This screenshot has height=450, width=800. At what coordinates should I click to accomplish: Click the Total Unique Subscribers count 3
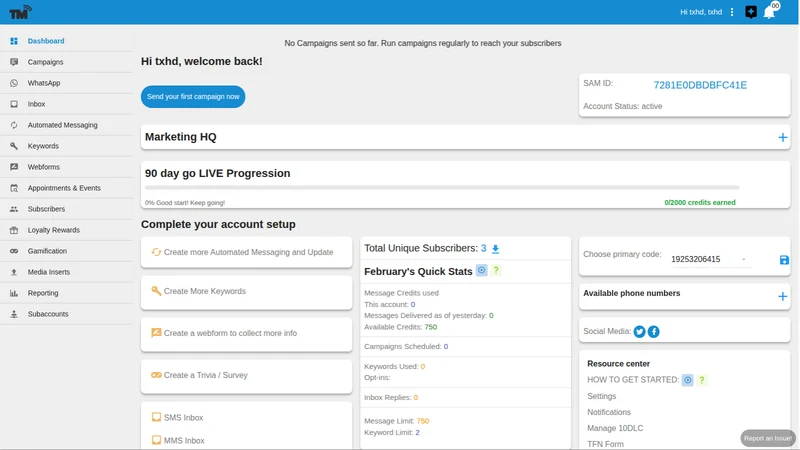point(483,248)
